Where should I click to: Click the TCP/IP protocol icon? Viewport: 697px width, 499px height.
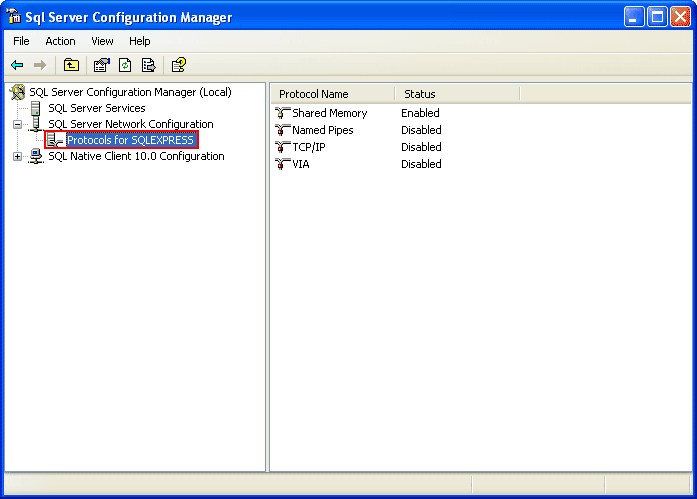point(282,147)
